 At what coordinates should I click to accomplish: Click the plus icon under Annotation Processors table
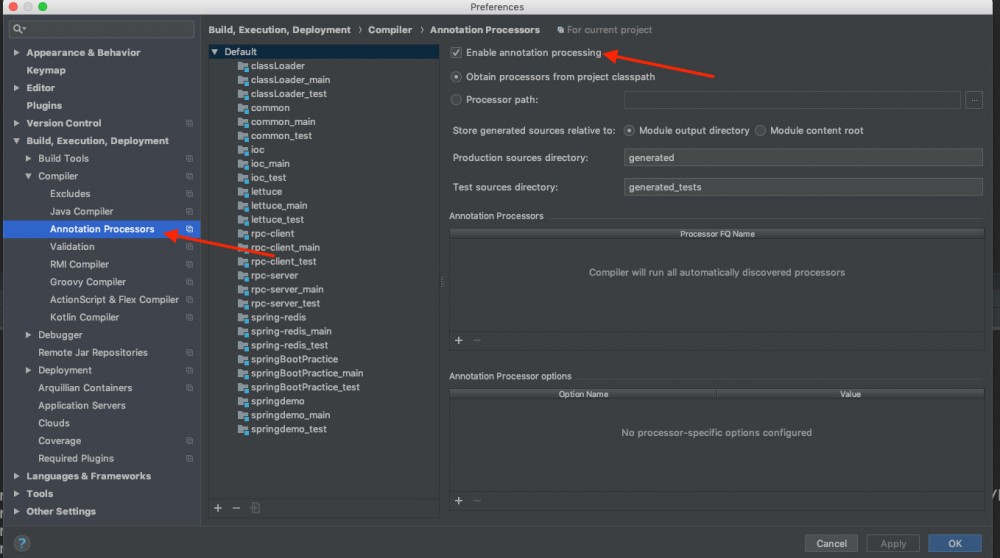click(459, 340)
